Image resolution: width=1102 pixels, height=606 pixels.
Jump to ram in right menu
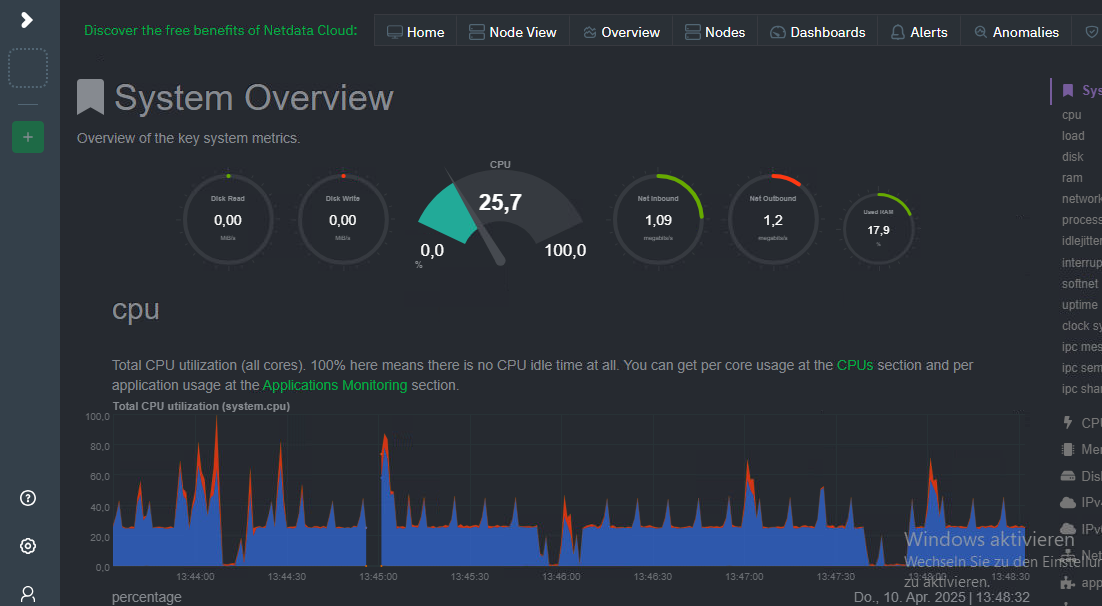coord(1072,178)
